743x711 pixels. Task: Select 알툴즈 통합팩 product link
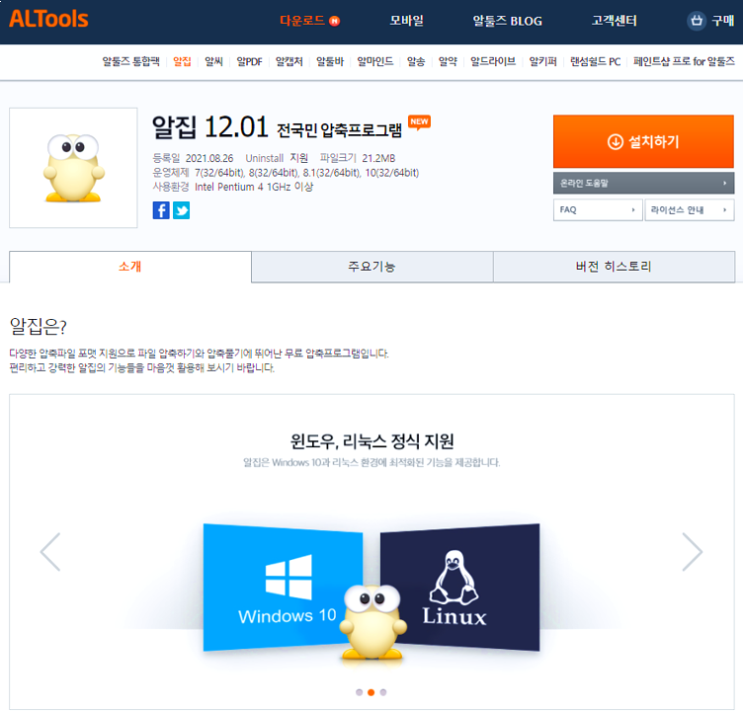point(131,62)
